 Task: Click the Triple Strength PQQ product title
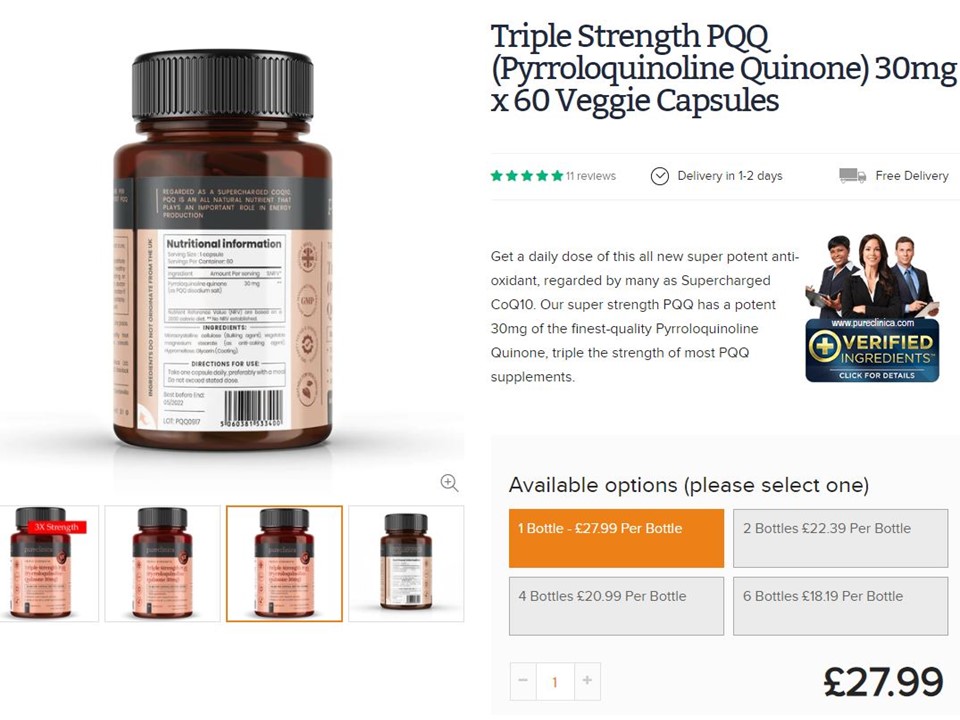coord(724,68)
